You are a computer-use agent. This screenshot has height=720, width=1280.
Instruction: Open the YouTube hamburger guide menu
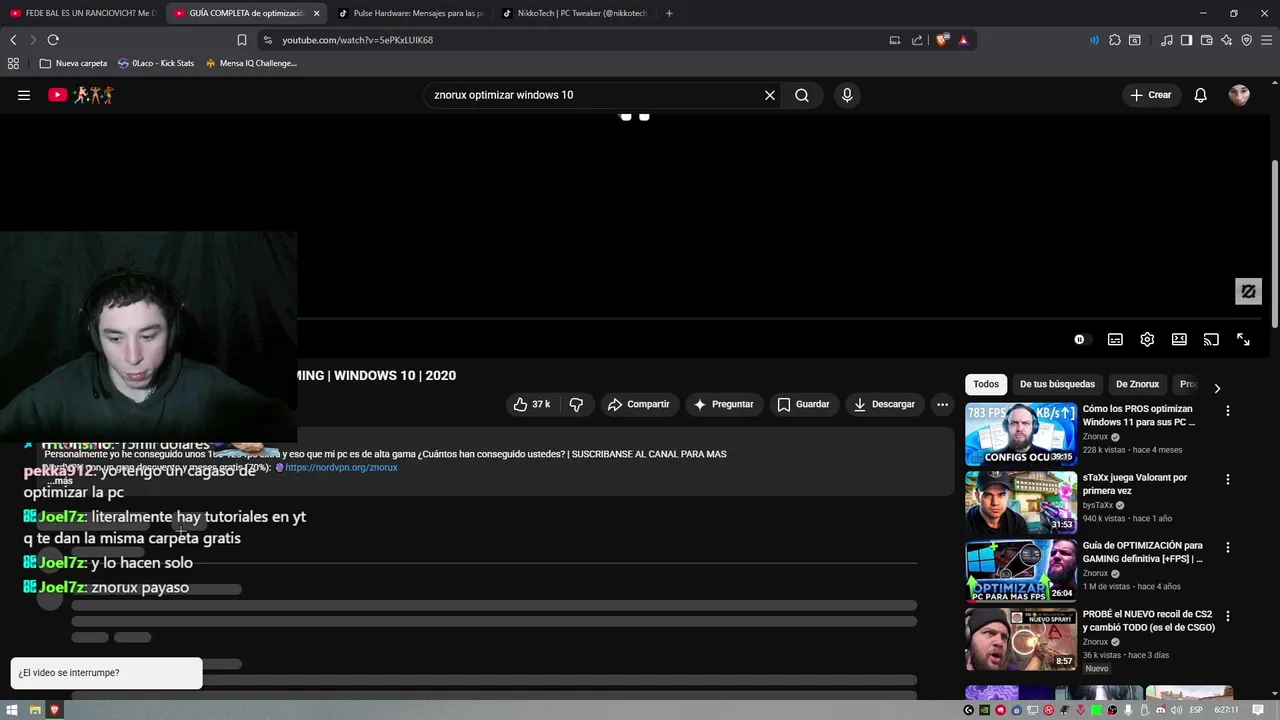coord(24,95)
